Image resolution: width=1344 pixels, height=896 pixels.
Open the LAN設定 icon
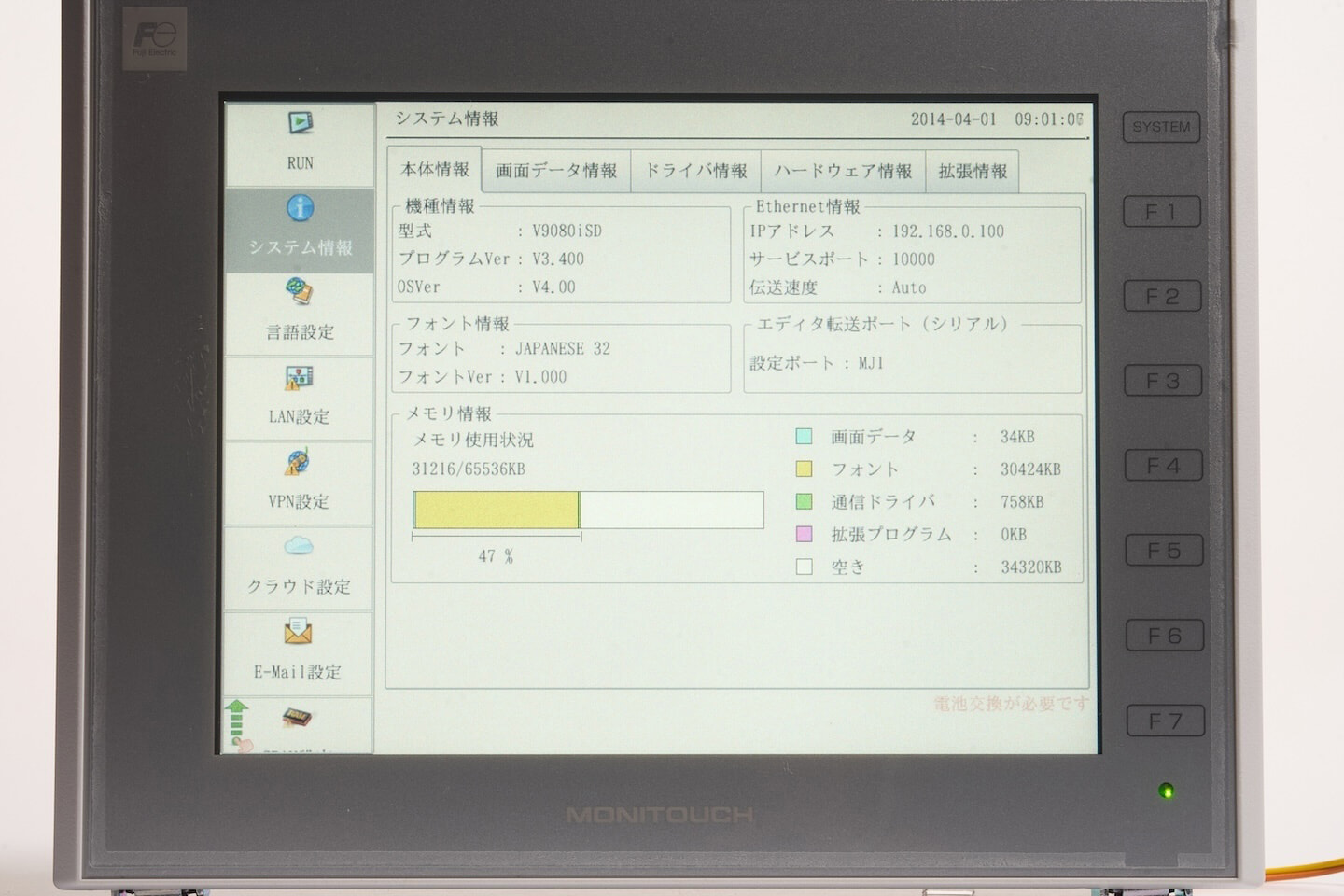pos(299,378)
